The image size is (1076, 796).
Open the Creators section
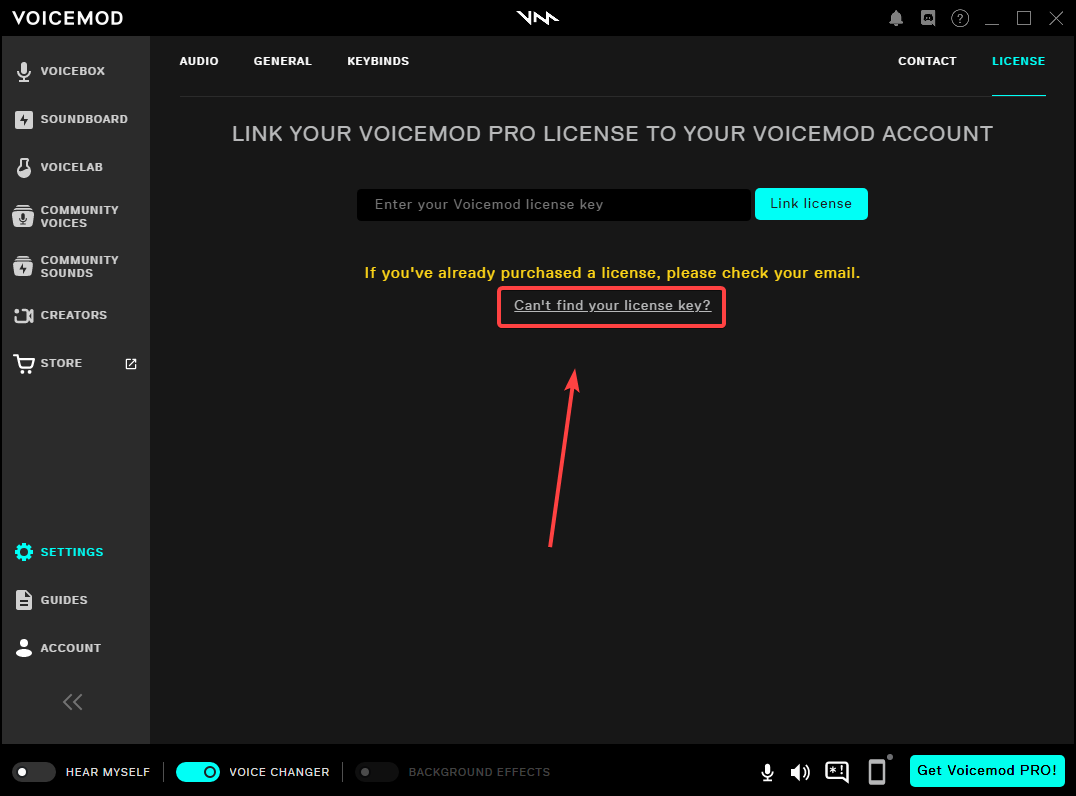point(60,315)
